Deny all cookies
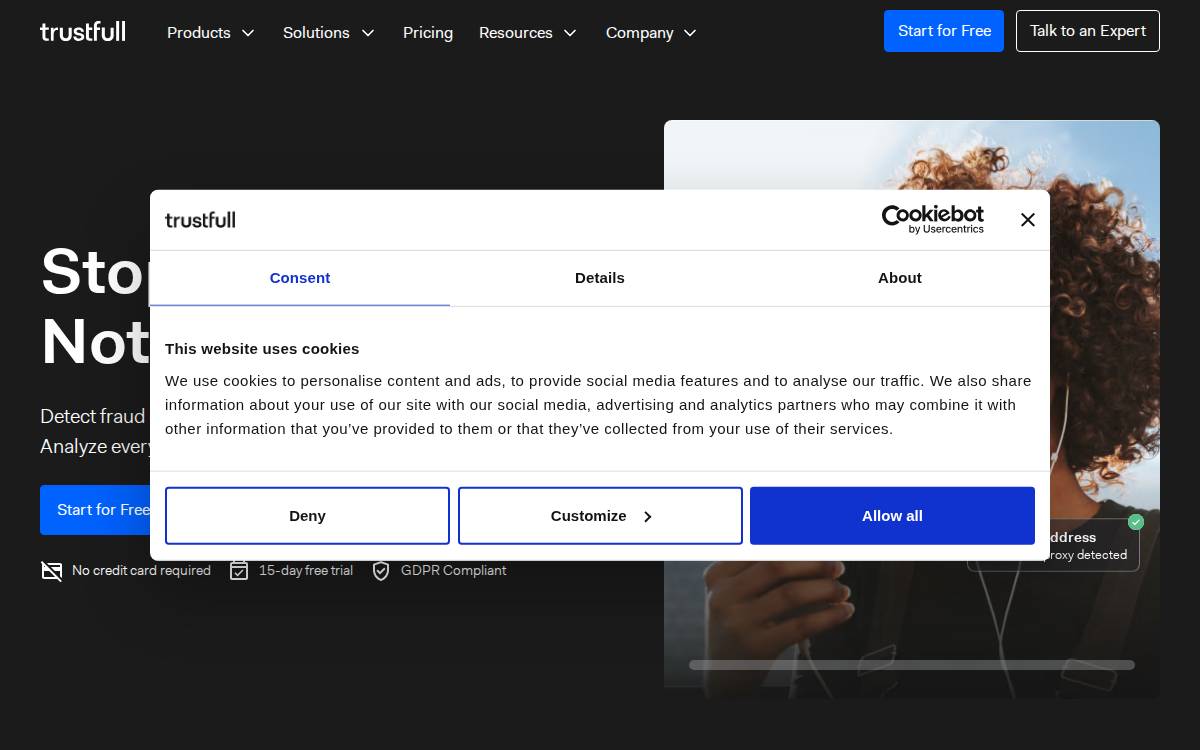 click(307, 516)
